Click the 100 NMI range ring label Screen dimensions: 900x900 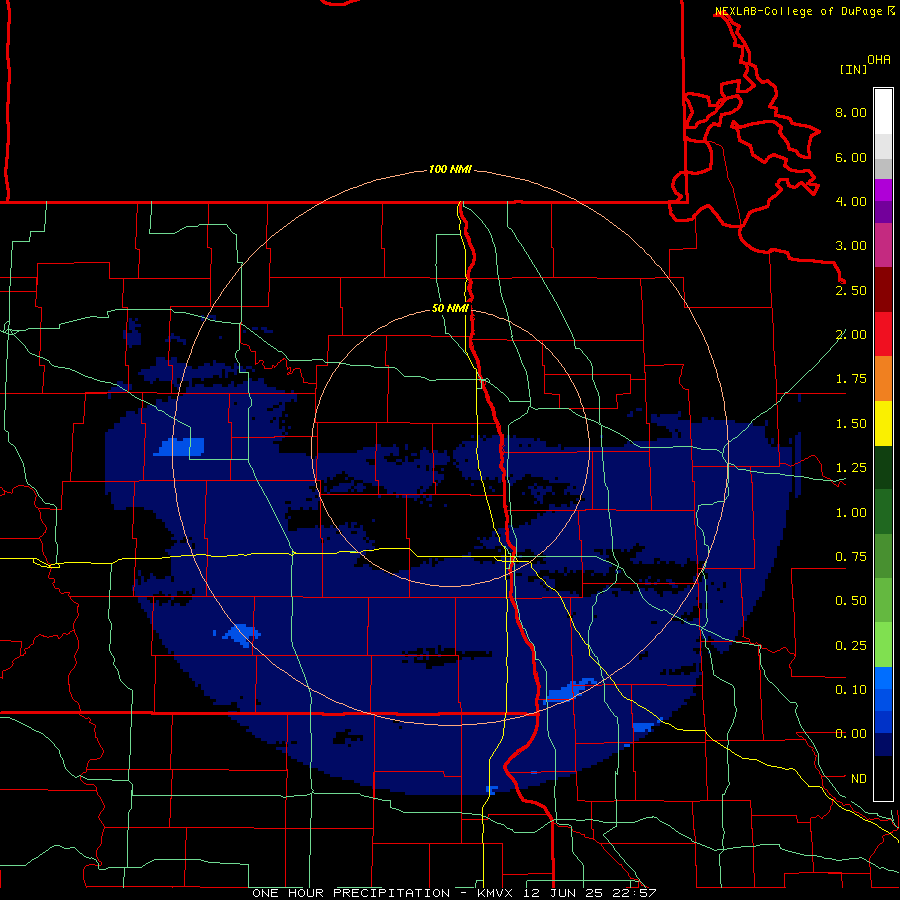450,169
